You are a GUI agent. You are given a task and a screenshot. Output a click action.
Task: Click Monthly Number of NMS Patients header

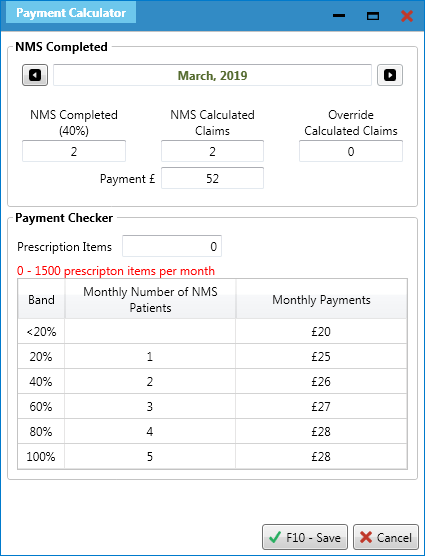click(150, 299)
